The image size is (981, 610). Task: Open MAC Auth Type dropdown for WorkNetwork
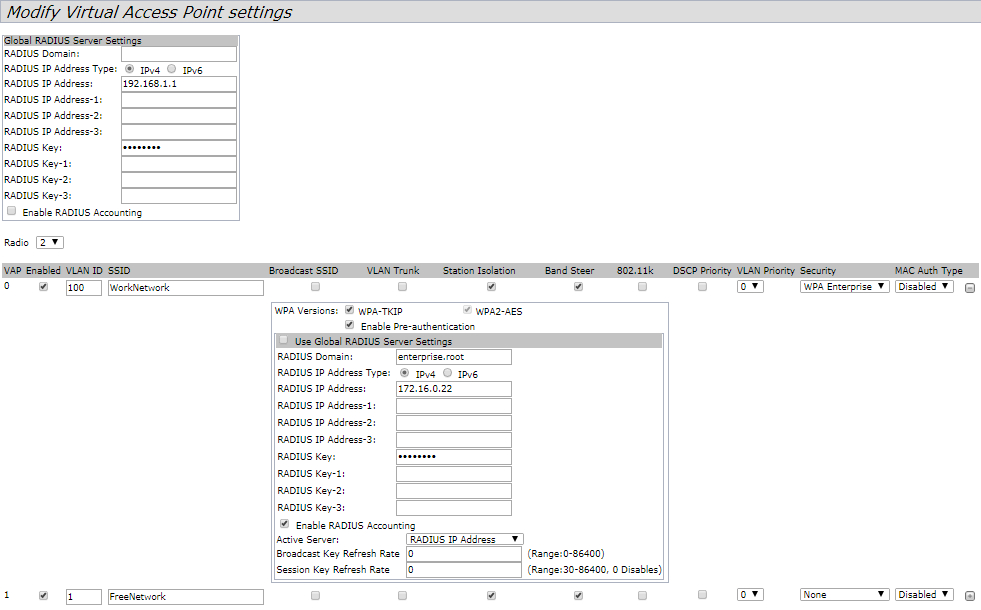tap(924, 287)
